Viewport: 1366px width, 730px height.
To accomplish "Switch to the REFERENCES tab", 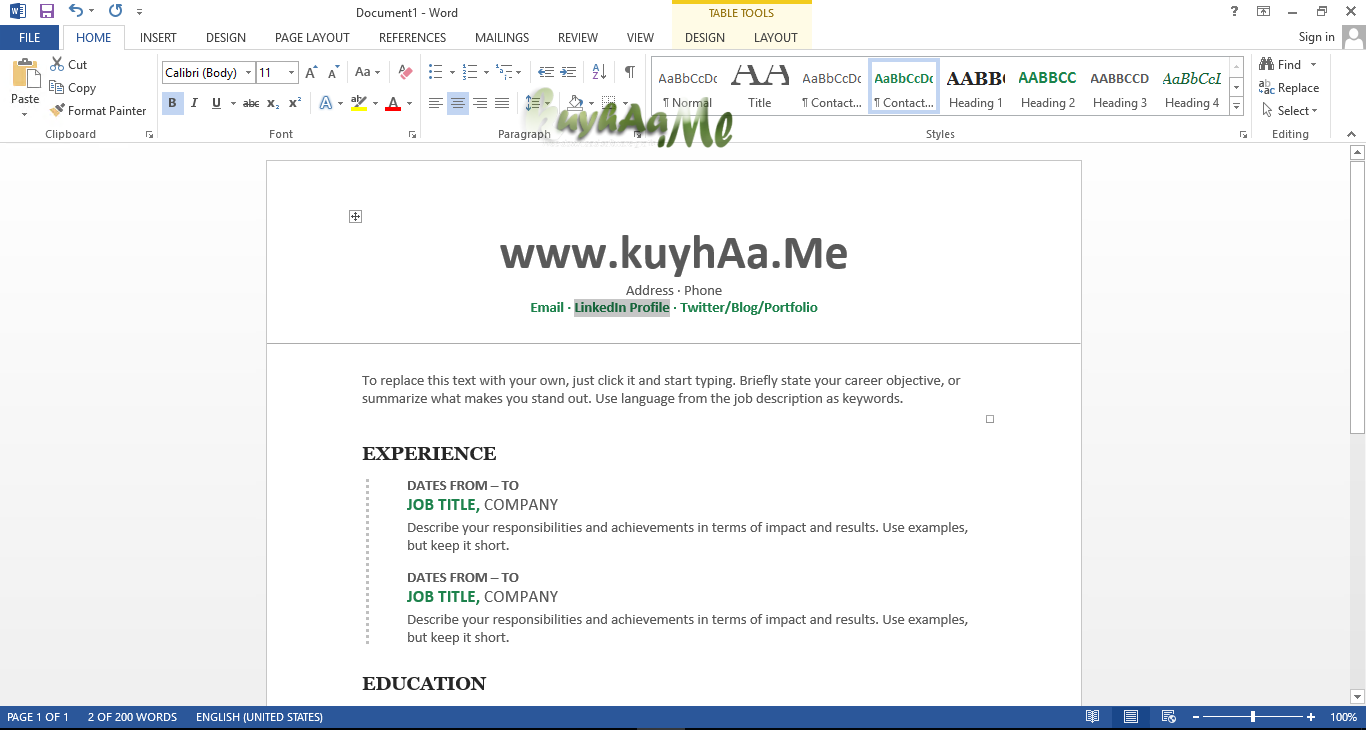I will [x=412, y=38].
